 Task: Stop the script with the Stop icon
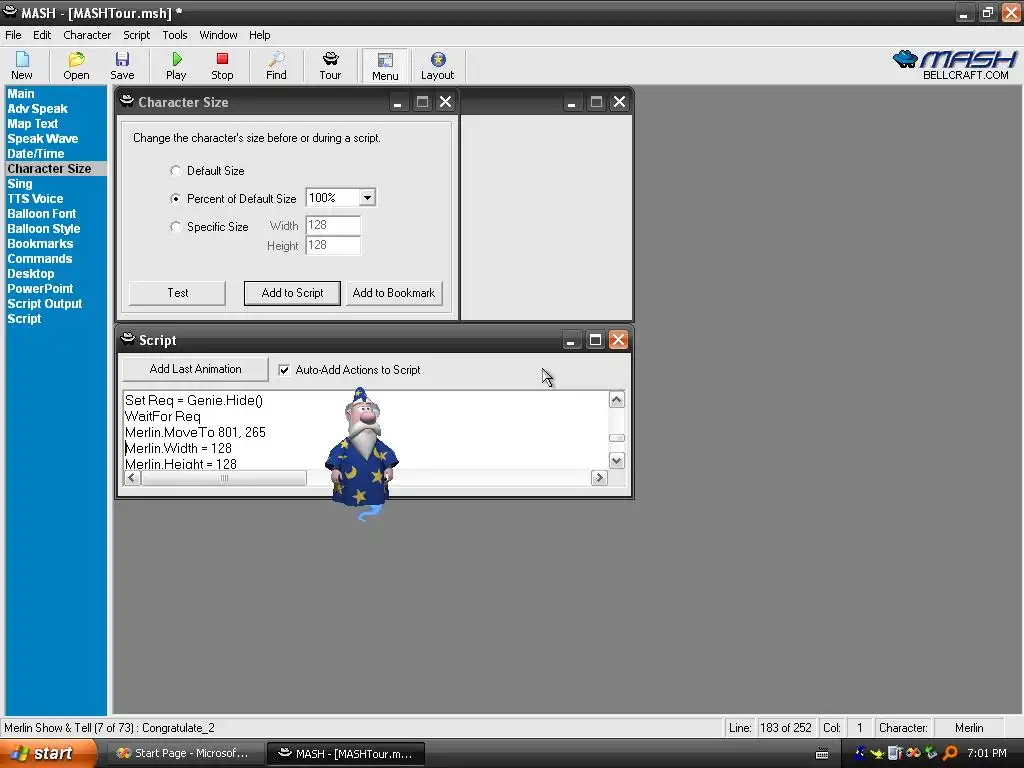(x=222, y=65)
